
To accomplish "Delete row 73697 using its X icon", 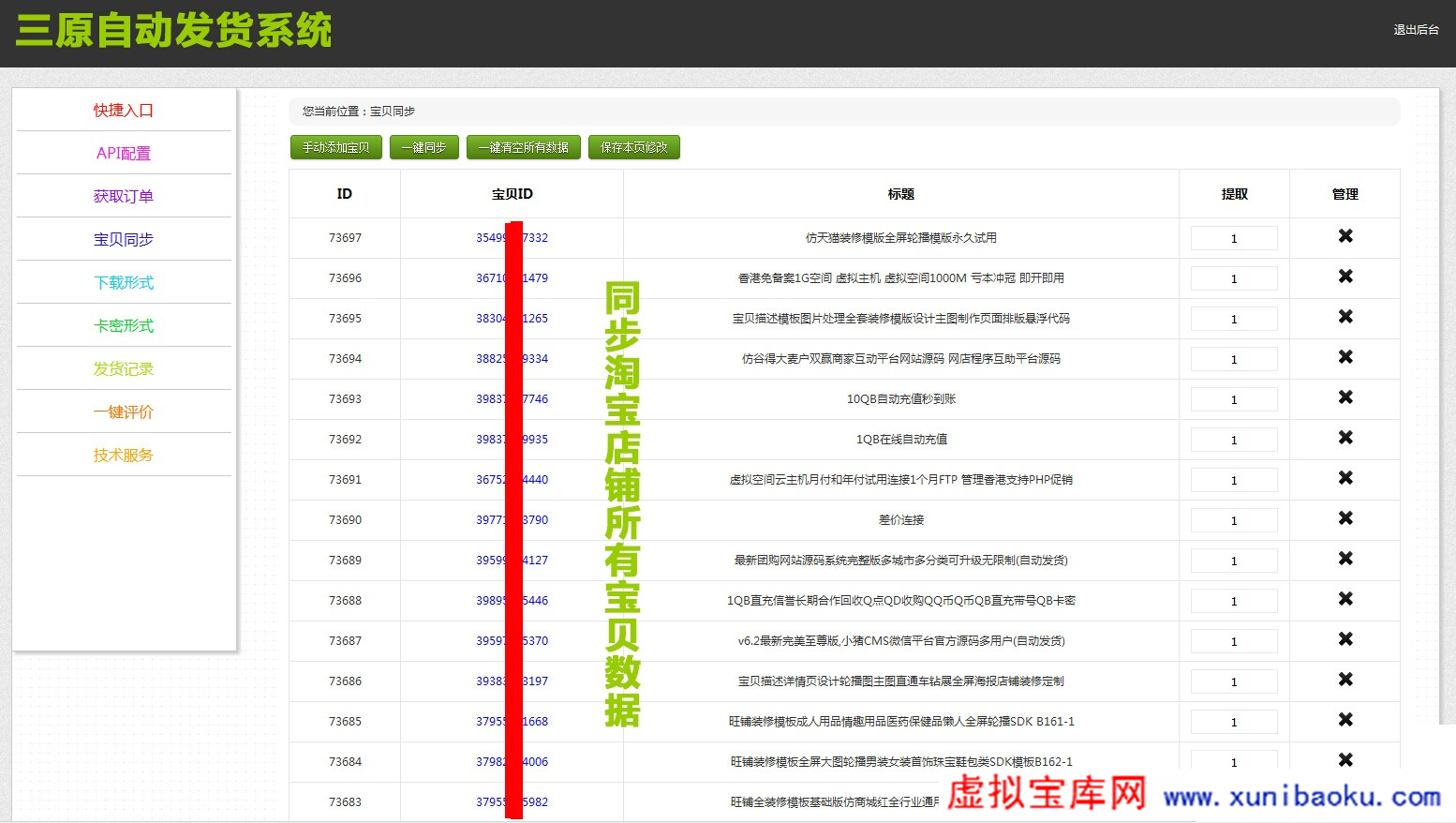I will pos(1345,236).
